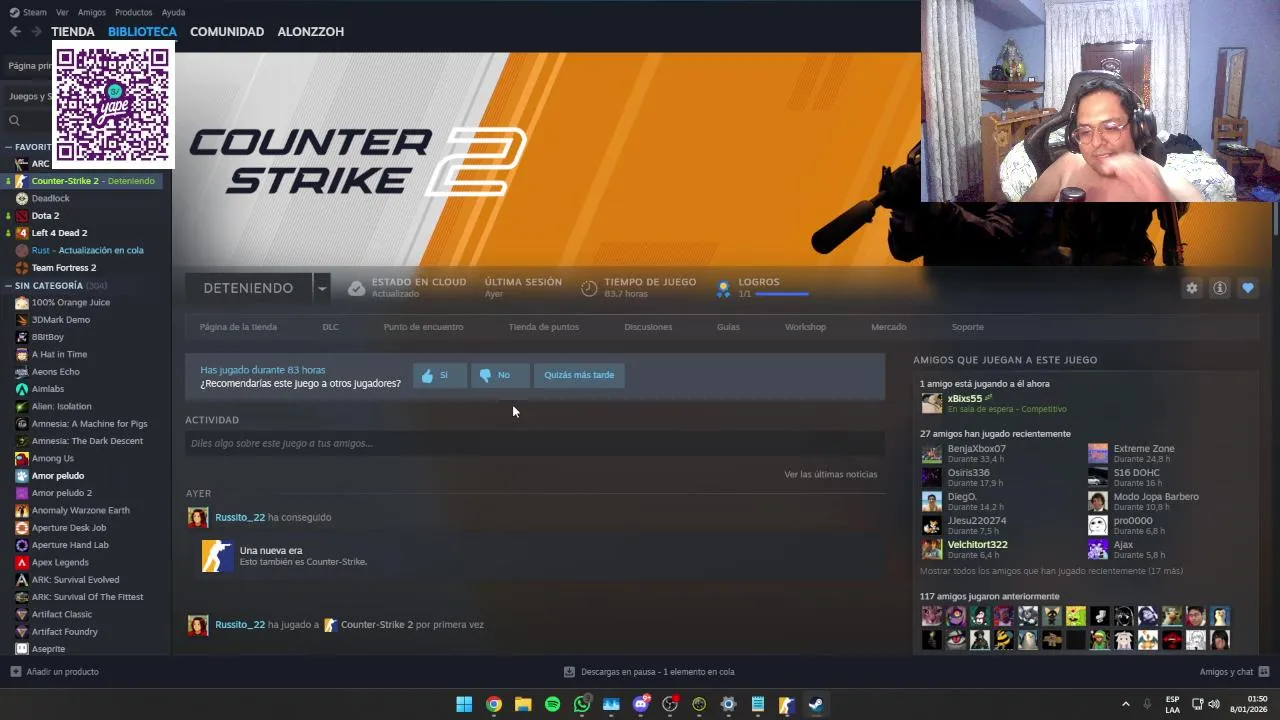This screenshot has width=1280, height=720.
Task: Click the Alien: Isolation game icon
Action: coord(22,406)
